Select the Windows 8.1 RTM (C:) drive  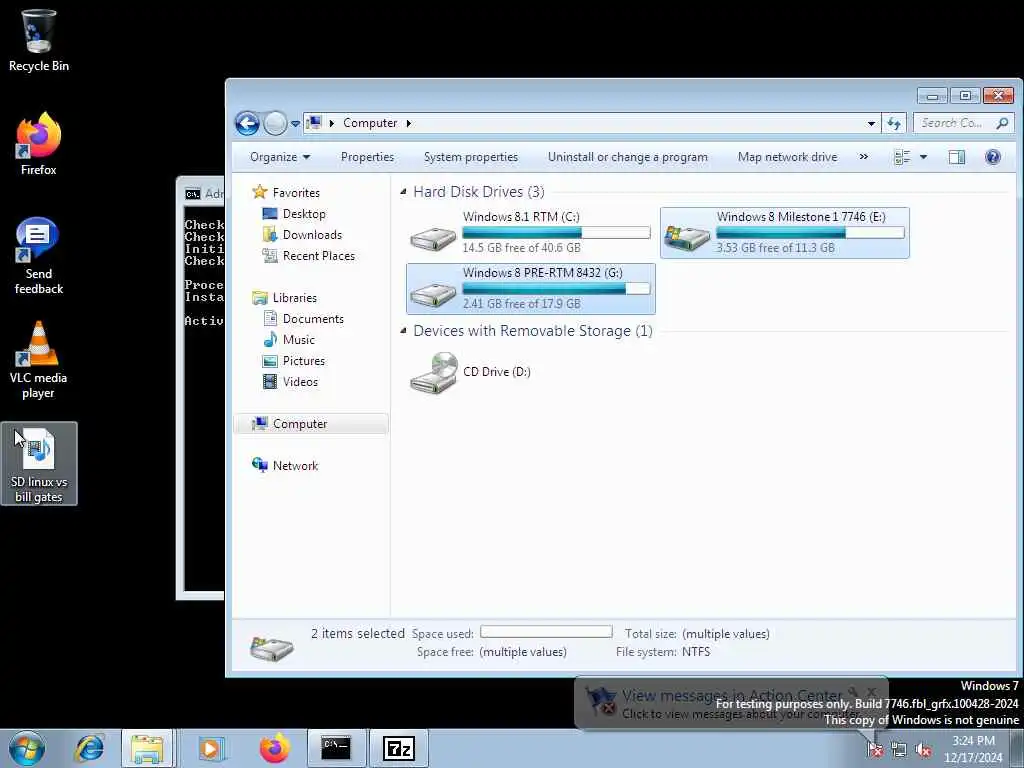coord(530,232)
